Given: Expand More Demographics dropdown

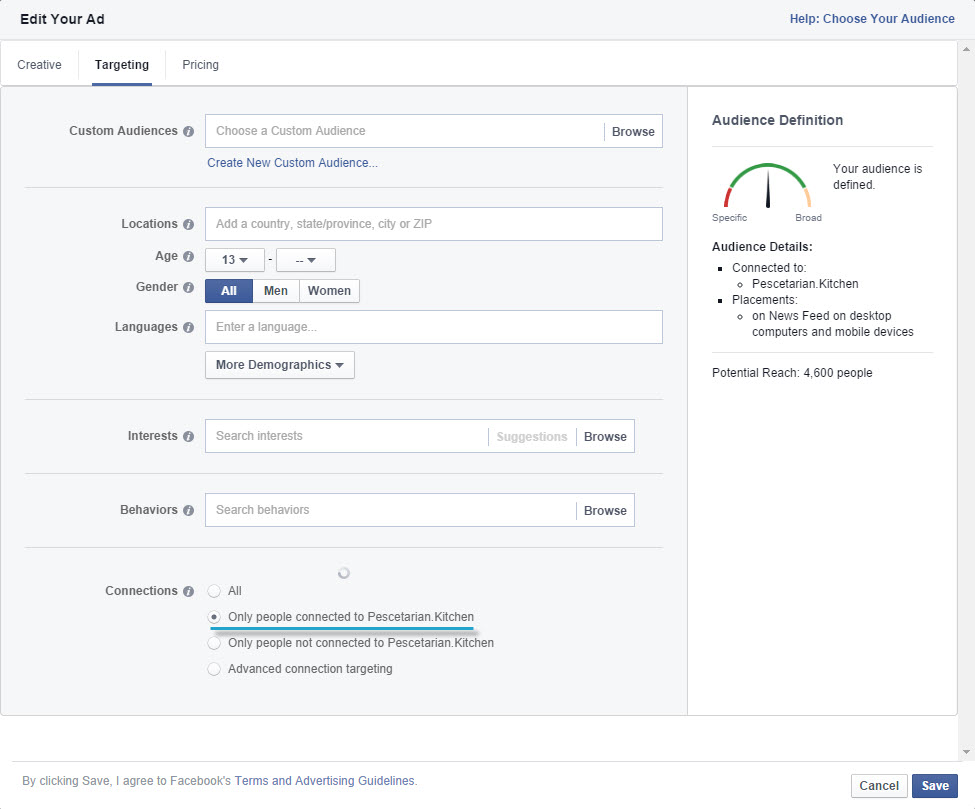Looking at the screenshot, I should [280, 365].
